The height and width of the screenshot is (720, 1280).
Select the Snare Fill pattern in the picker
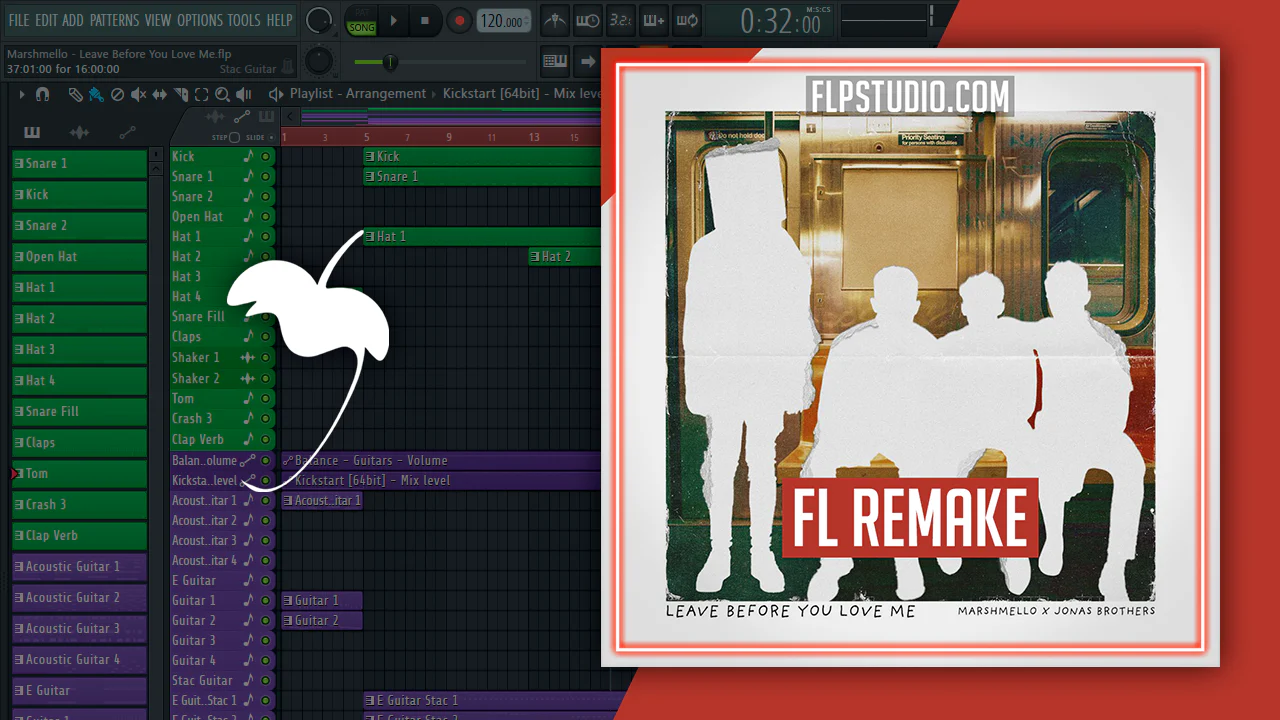79,411
